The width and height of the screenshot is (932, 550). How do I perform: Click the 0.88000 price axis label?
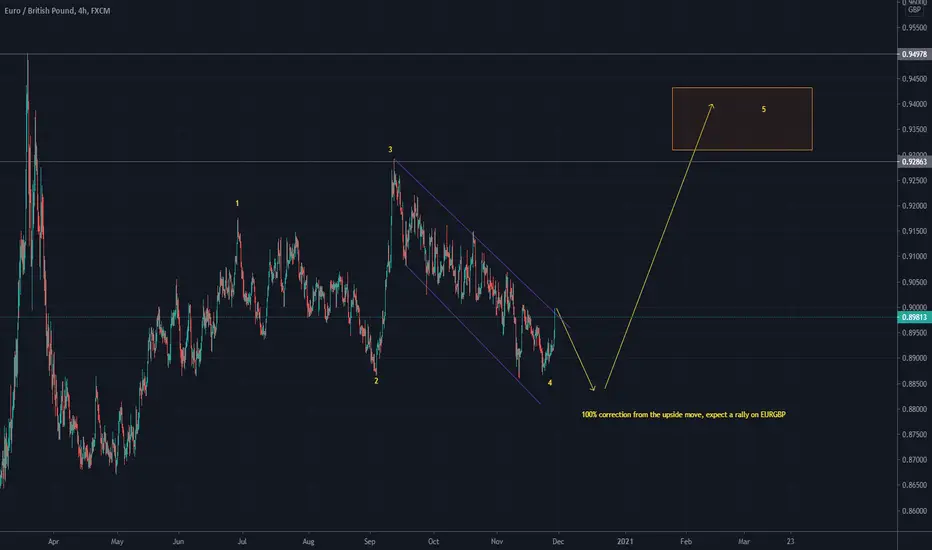pos(914,409)
